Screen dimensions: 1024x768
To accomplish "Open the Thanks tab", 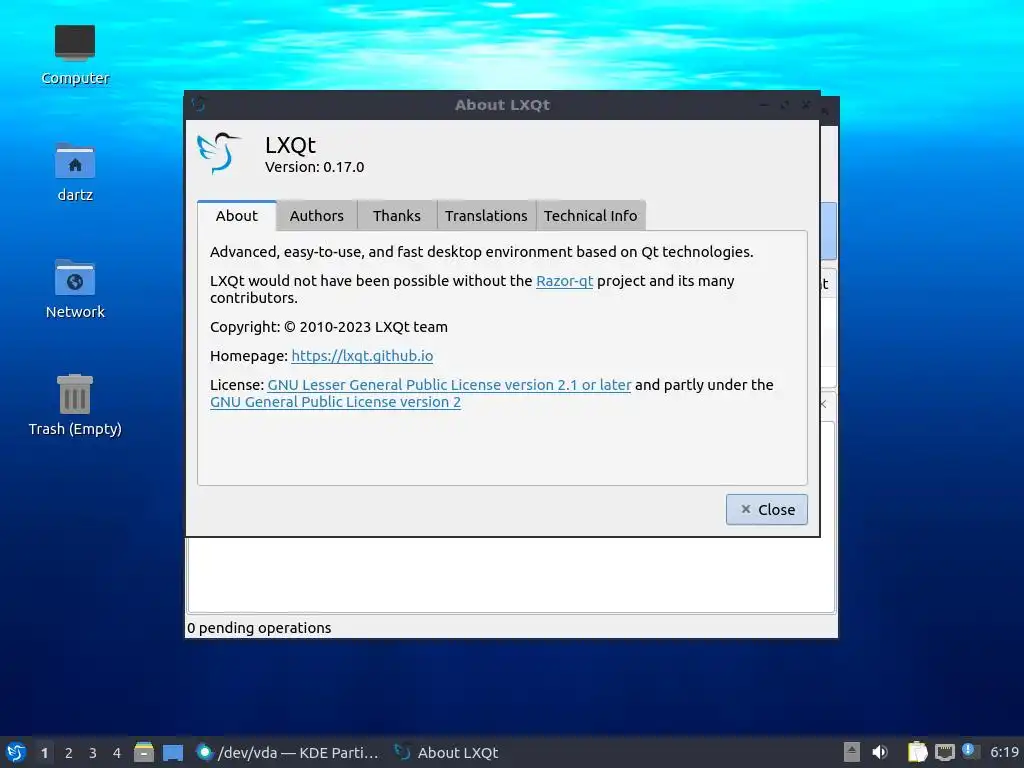I will tap(397, 216).
